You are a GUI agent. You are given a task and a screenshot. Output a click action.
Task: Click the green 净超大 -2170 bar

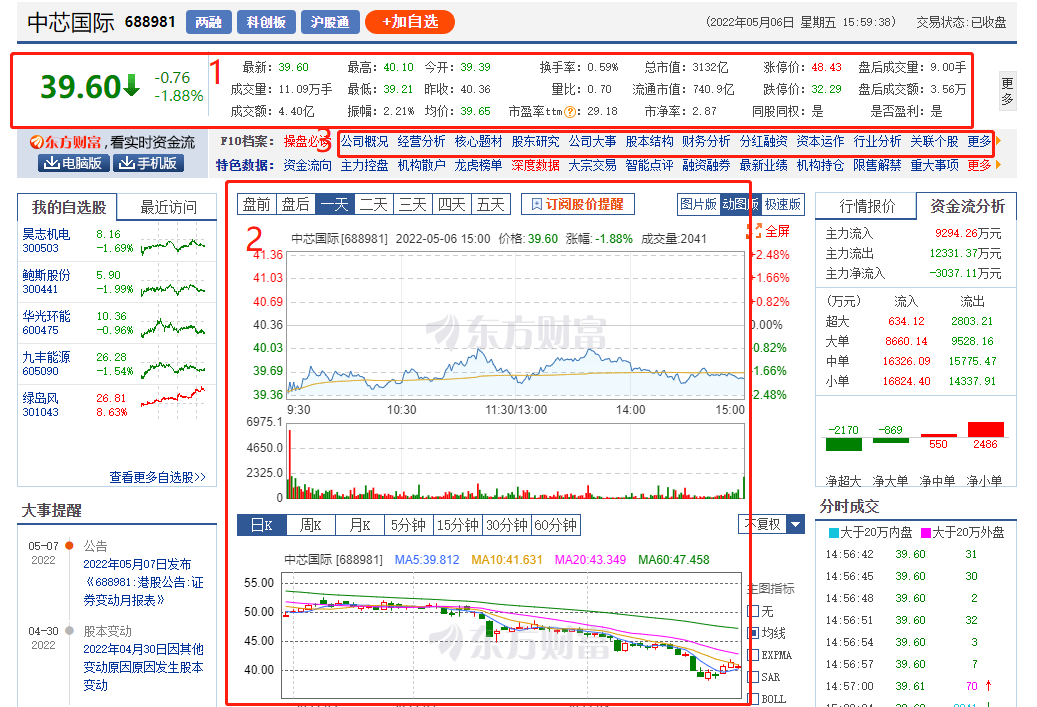(x=844, y=444)
